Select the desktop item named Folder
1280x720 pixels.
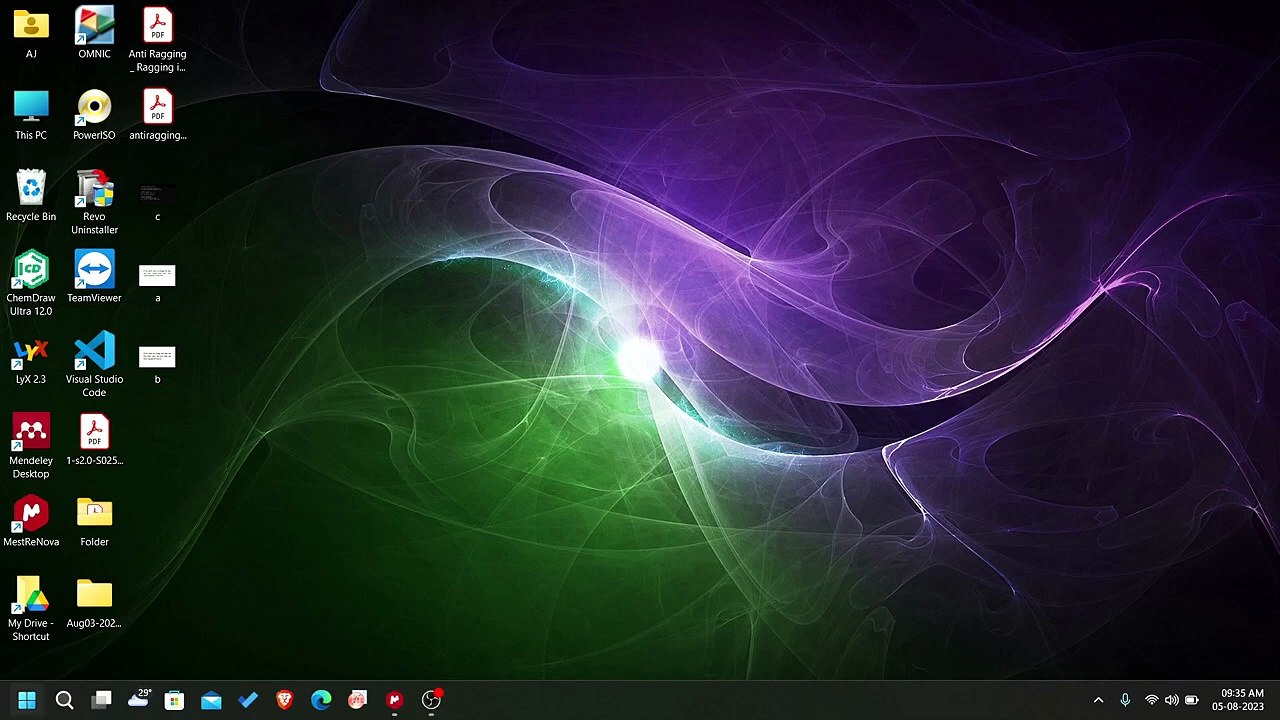coord(94,514)
